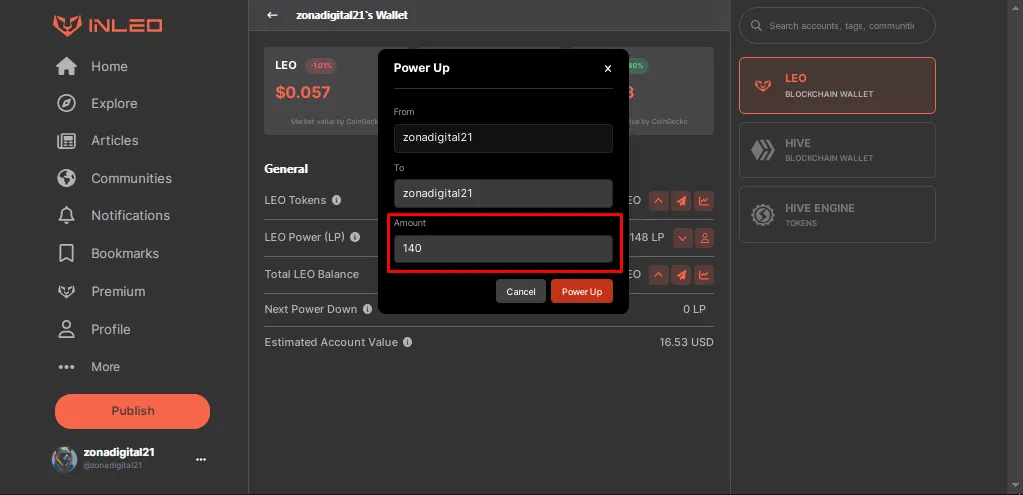
Task: Click the zonadigital21 username in sidebar
Action: [x=119, y=453]
